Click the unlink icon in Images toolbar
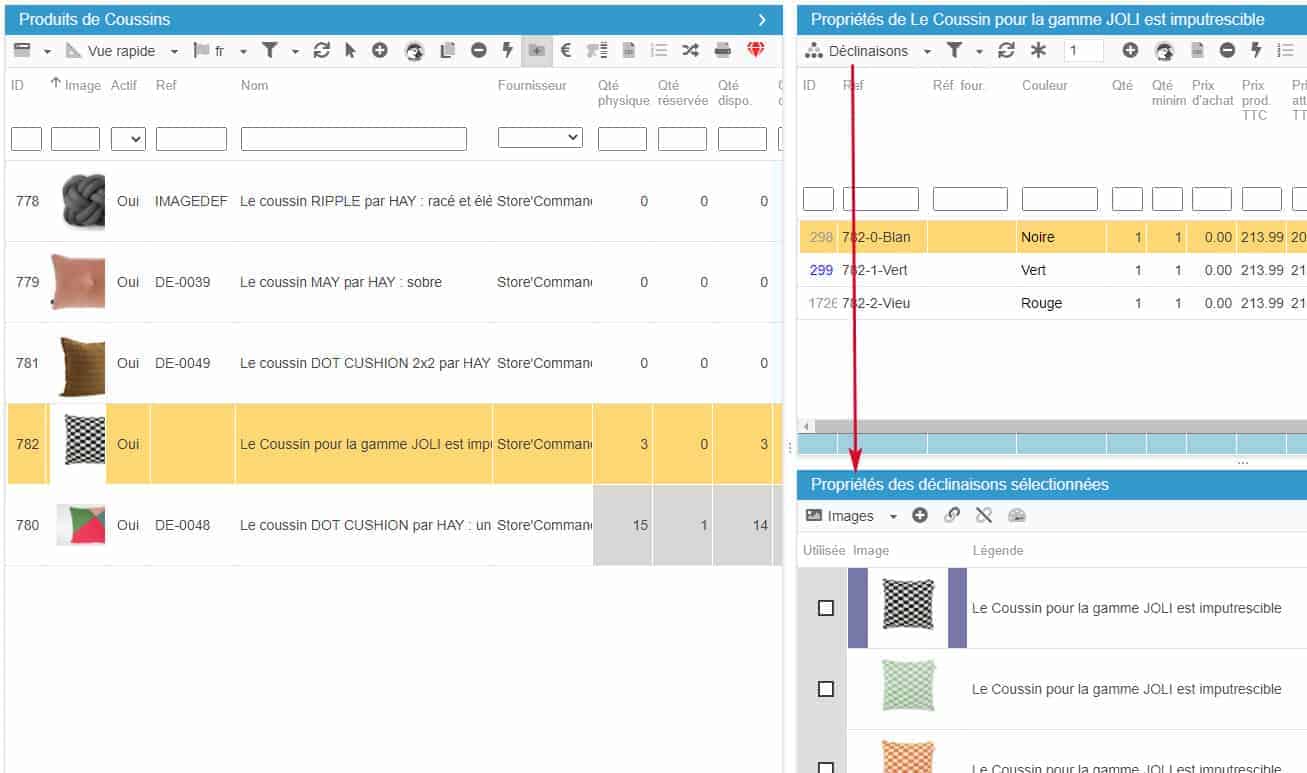Viewport: 1307px width, 773px height. point(984,516)
